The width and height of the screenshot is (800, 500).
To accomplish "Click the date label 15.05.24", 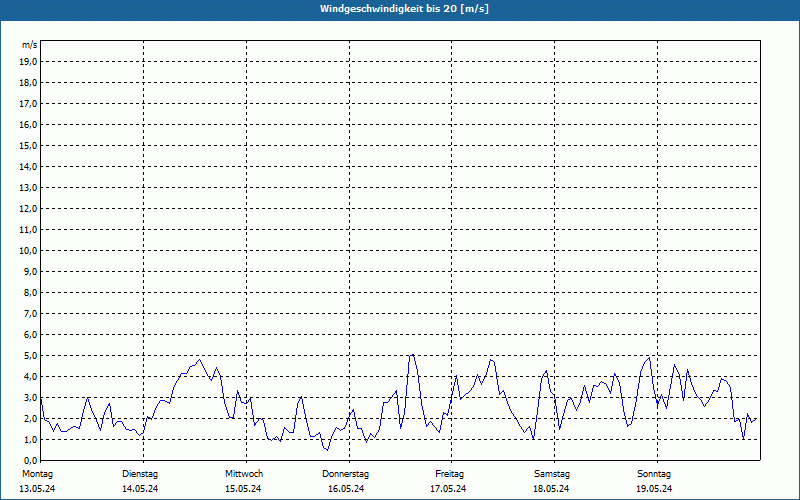I will click(243, 489).
